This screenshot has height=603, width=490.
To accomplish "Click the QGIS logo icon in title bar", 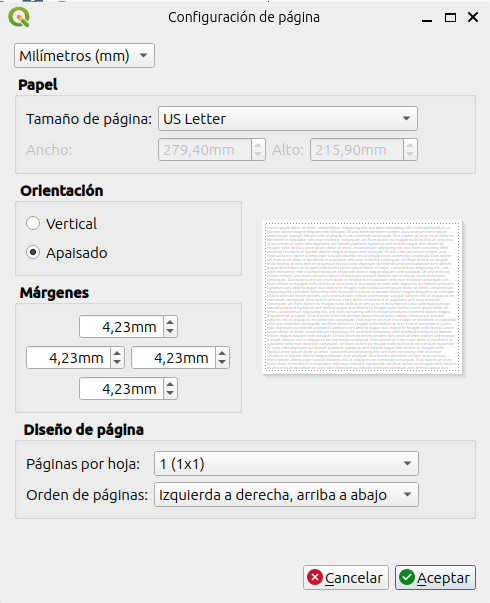I will pos(19,17).
